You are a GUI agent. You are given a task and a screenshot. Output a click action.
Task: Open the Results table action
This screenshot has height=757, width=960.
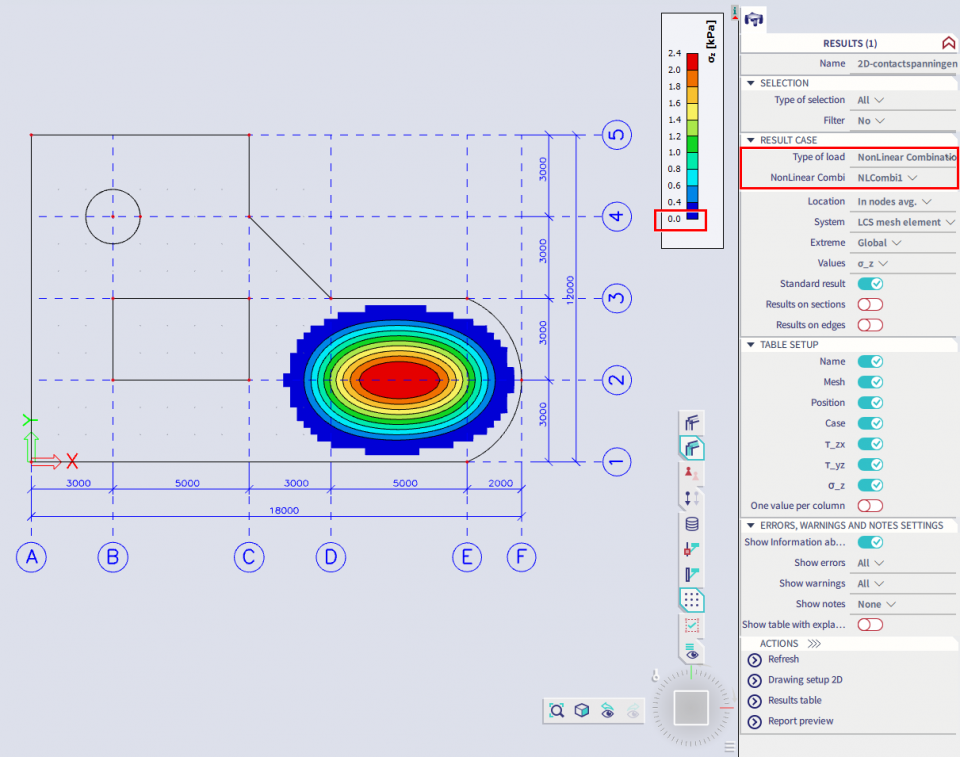(x=795, y=700)
